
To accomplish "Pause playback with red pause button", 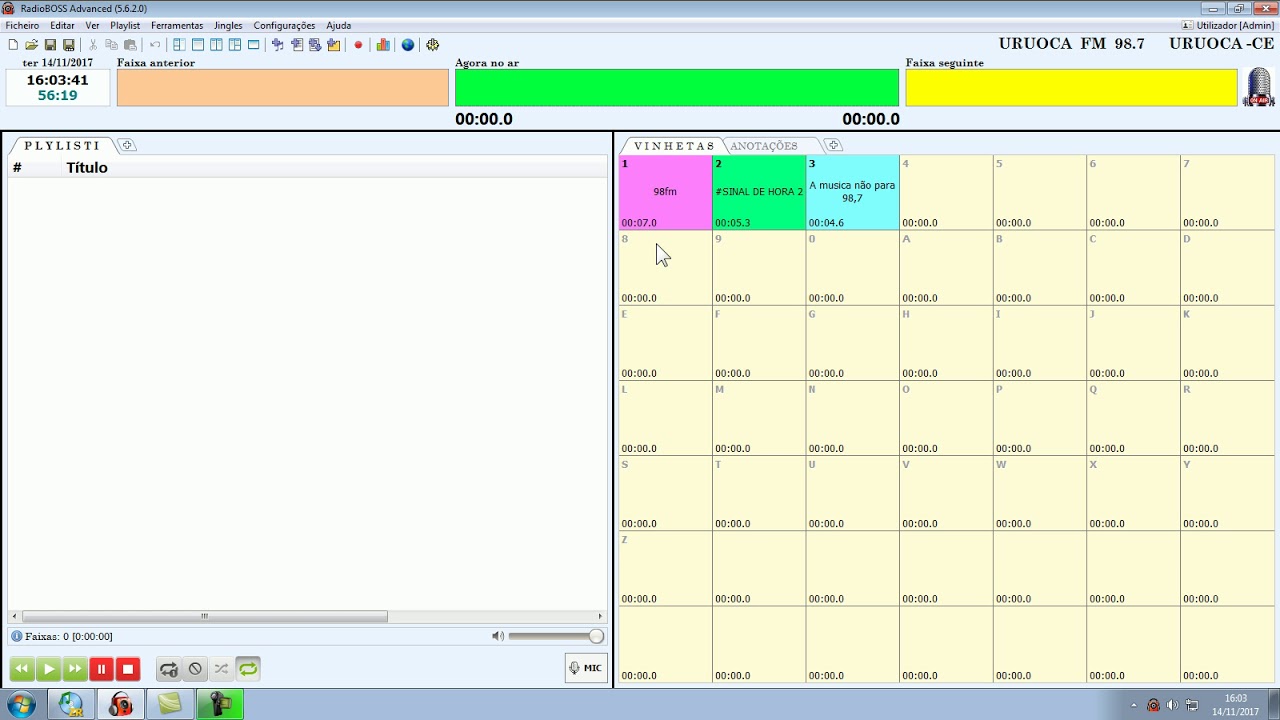I will (x=101, y=669).
